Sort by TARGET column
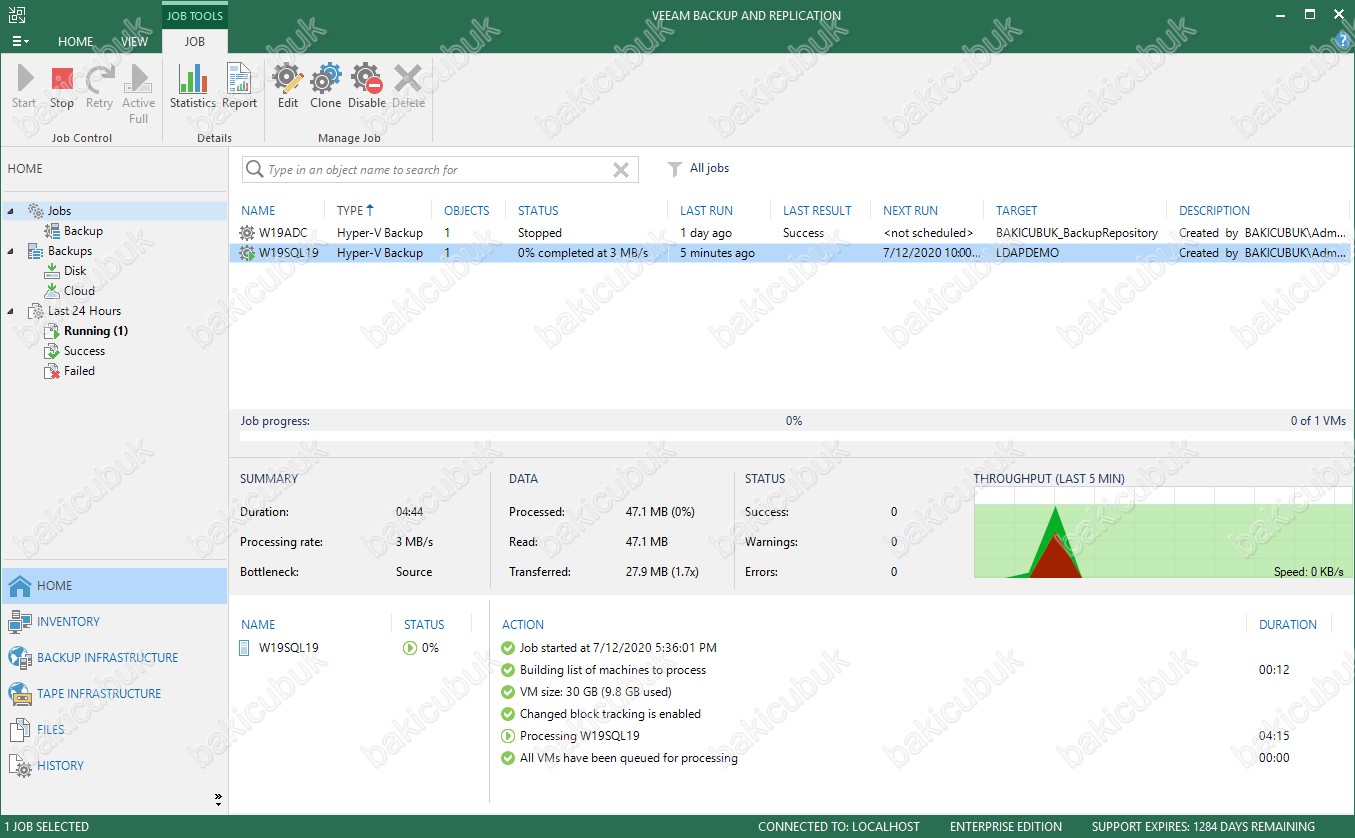 pos(1016,211)
